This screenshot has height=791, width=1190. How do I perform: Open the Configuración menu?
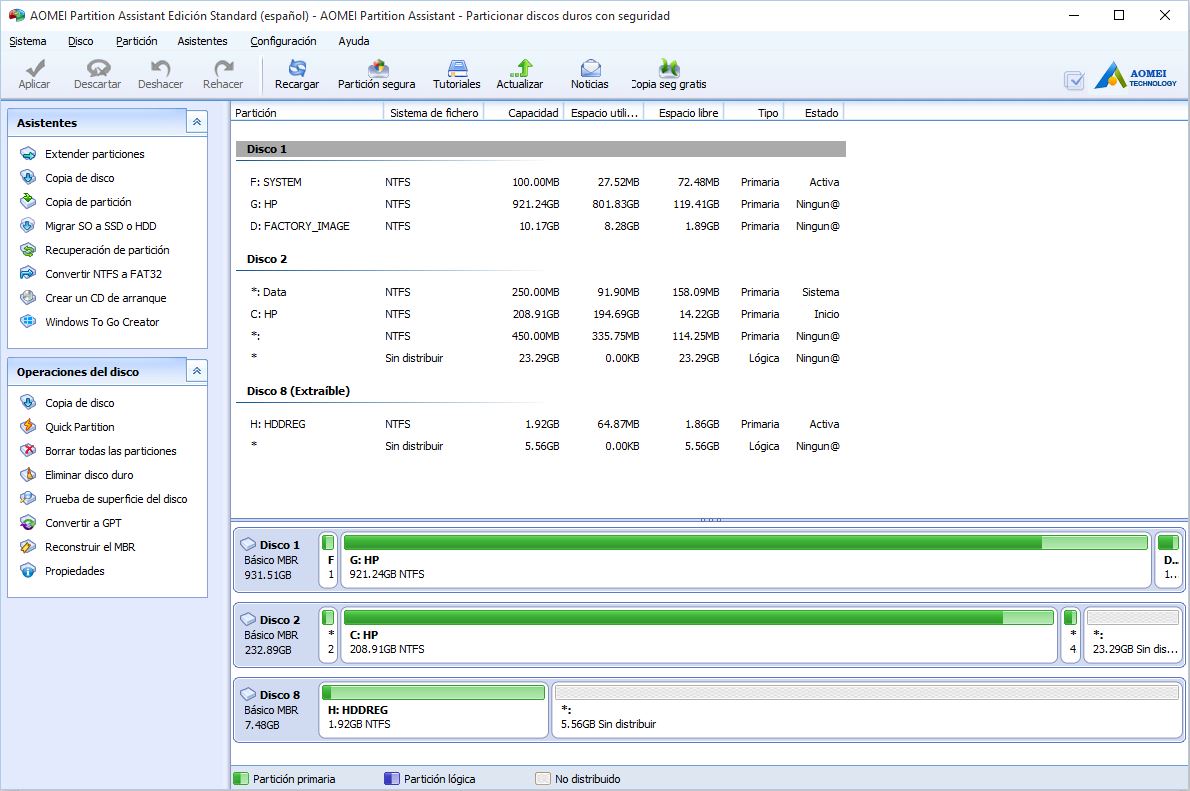pyautogui.click(x=283, y=41)
